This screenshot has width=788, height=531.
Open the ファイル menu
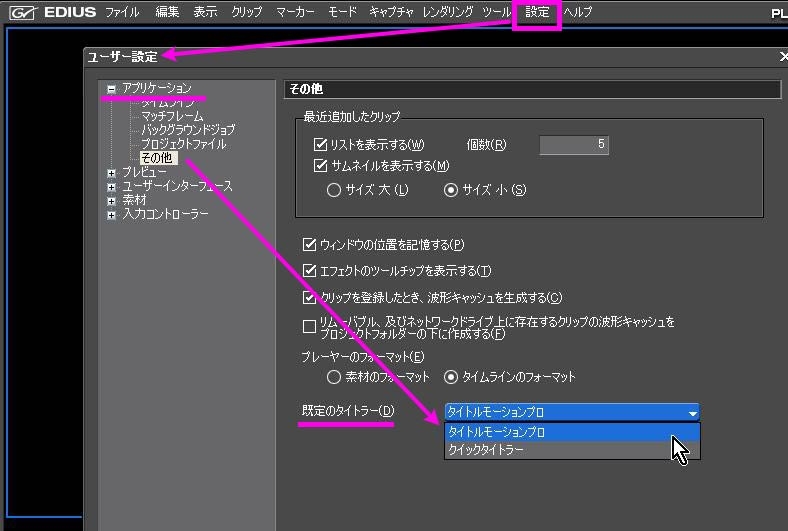122,13
